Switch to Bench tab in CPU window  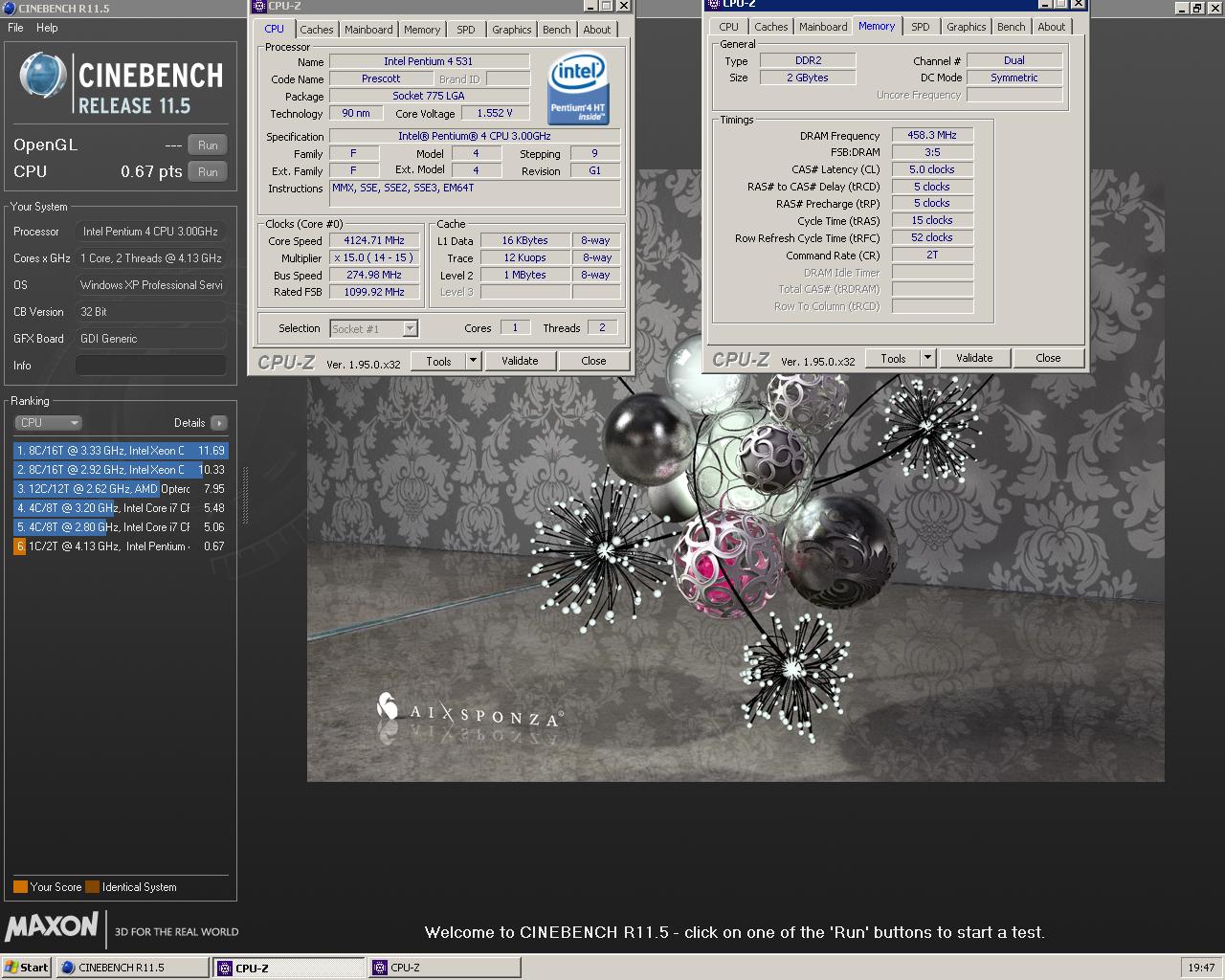[557, 30]
